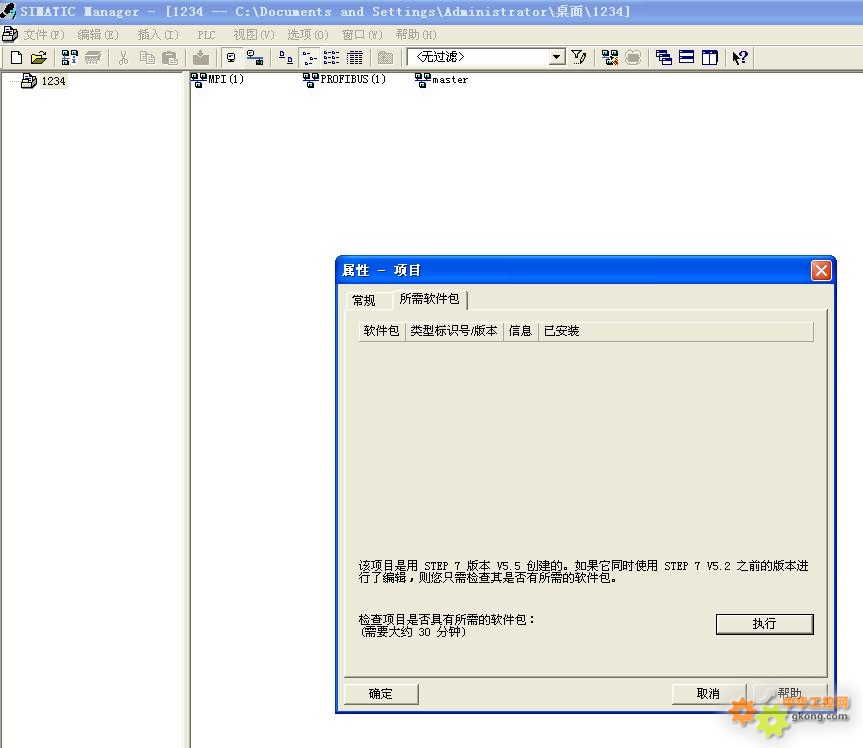Select the PROFIBUS(1) network object
The image size is (863, 748).
click(345, 79)
